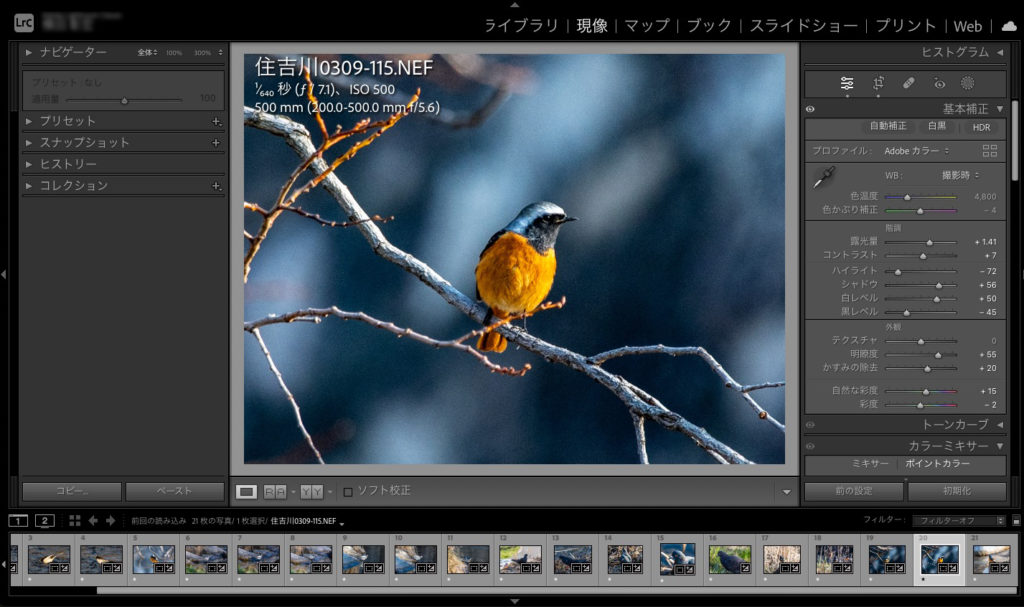Click the 自動補正 button
This screenshot has width=1024, height=607.
click(x=887, y=127)
